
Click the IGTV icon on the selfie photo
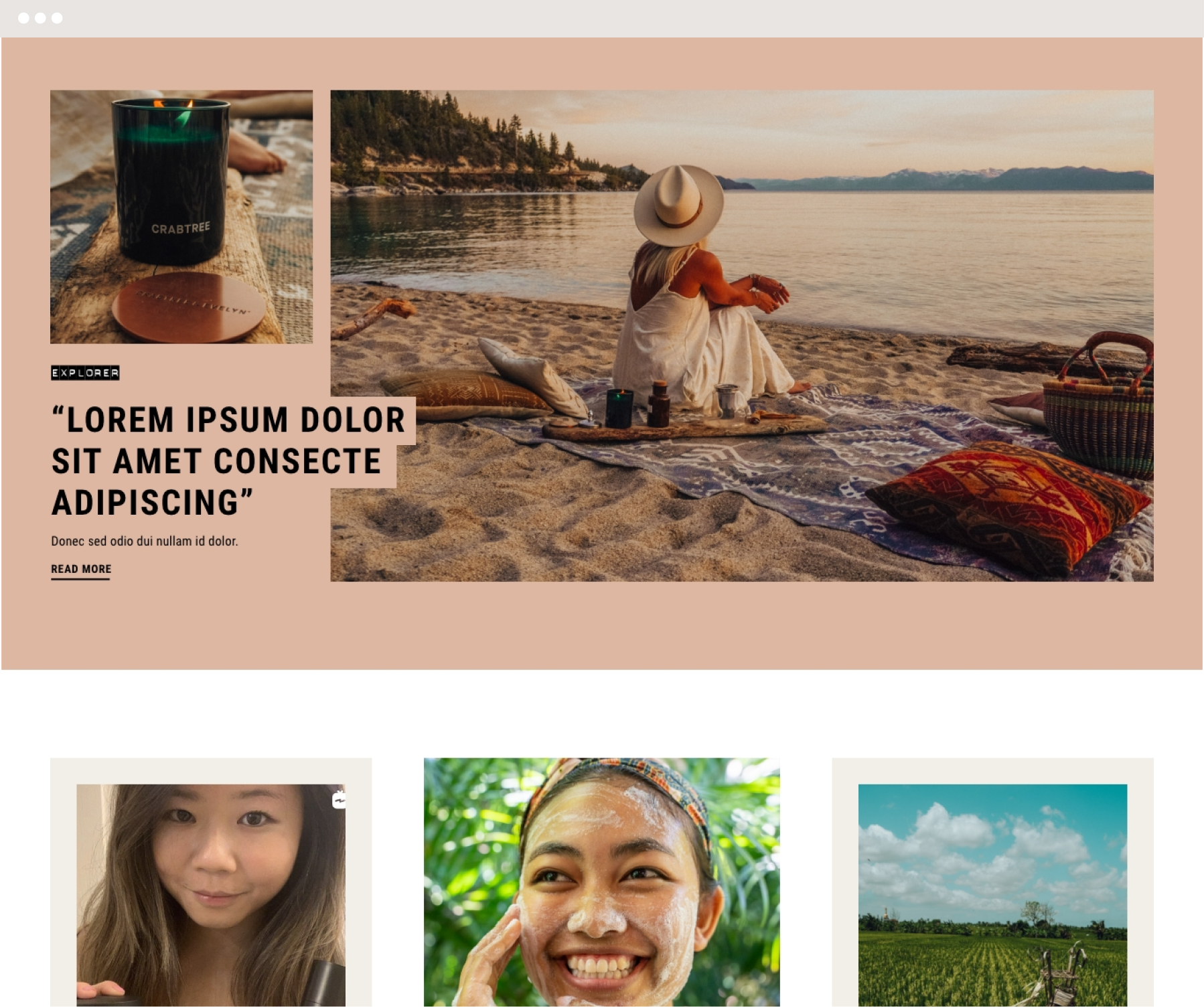[x=340, y=799]
